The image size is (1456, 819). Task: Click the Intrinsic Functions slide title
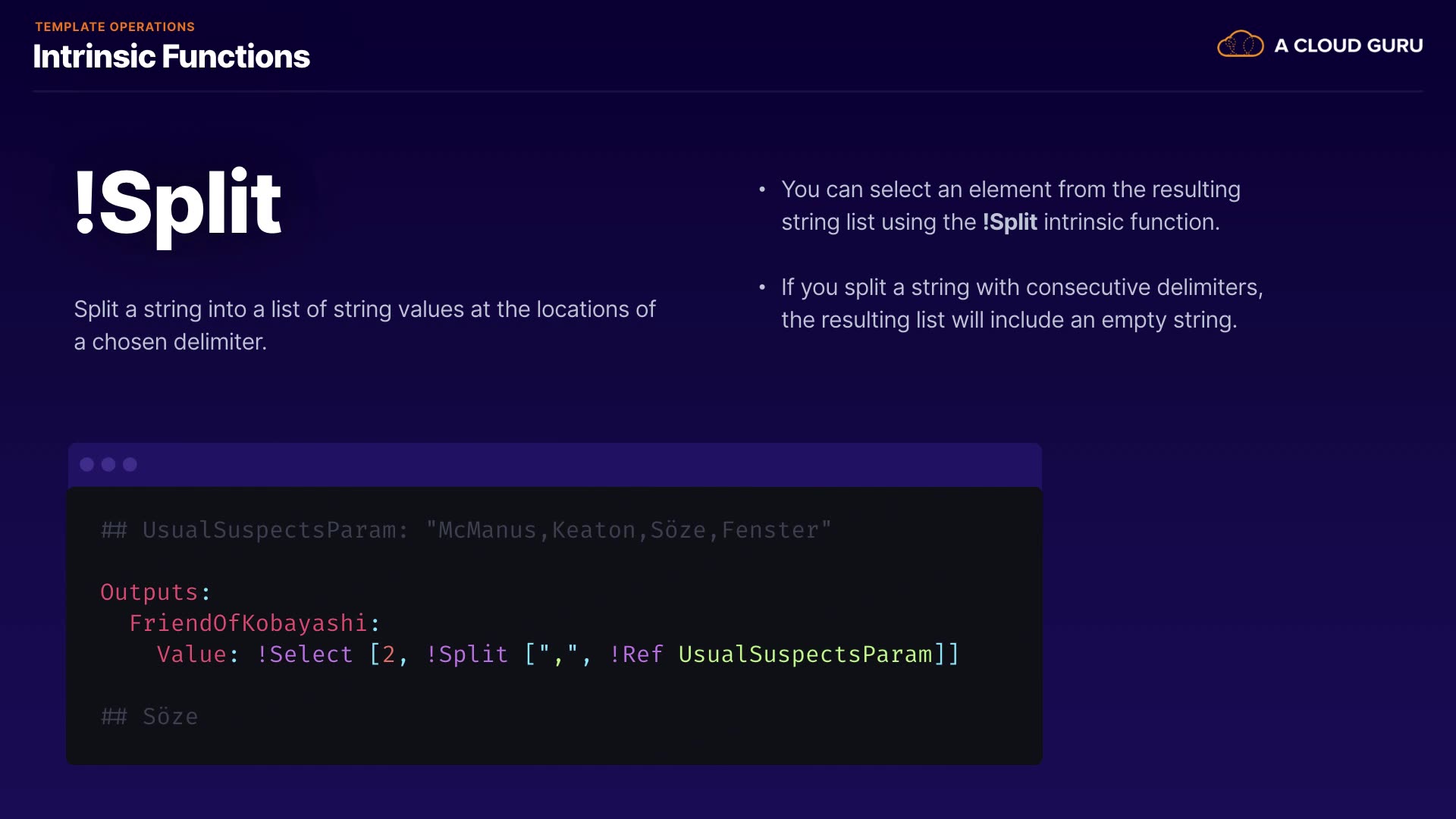coord(171,57)
